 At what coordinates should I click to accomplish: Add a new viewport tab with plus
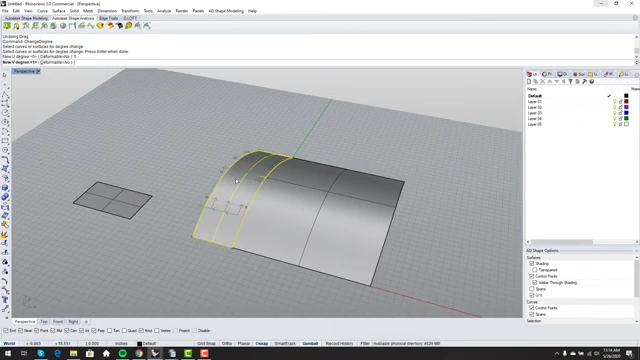86,322
